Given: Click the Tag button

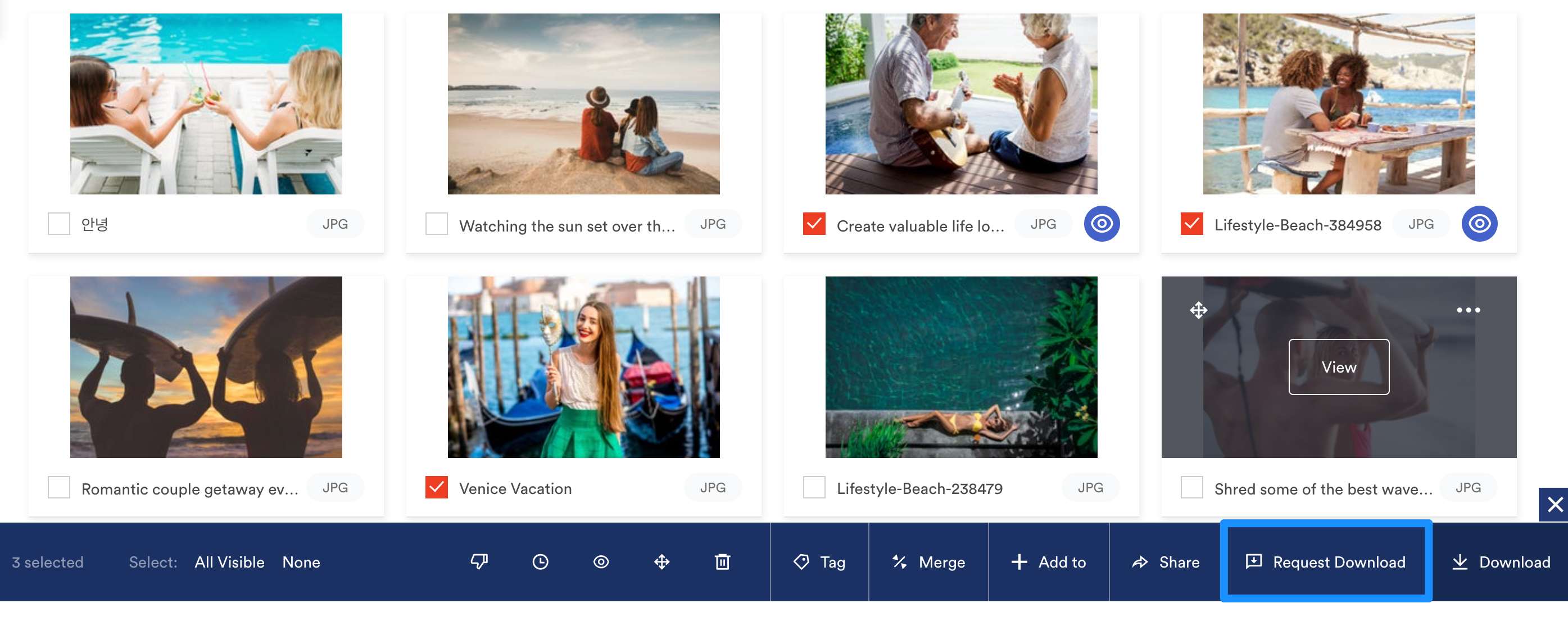Looking at the screenshot, I should tap(819, 562).
